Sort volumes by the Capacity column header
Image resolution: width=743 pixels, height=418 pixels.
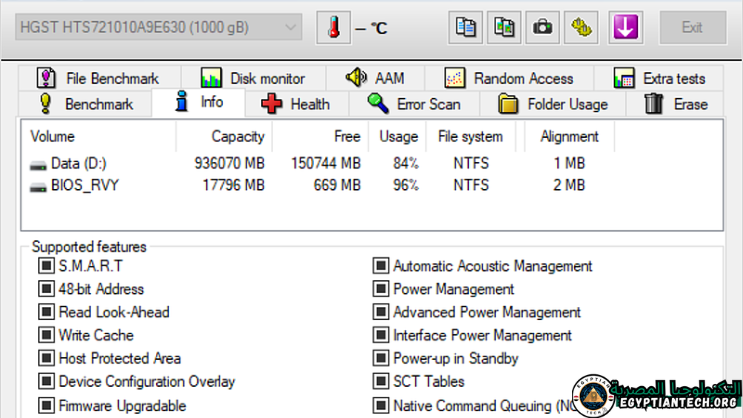coord(237,136)
